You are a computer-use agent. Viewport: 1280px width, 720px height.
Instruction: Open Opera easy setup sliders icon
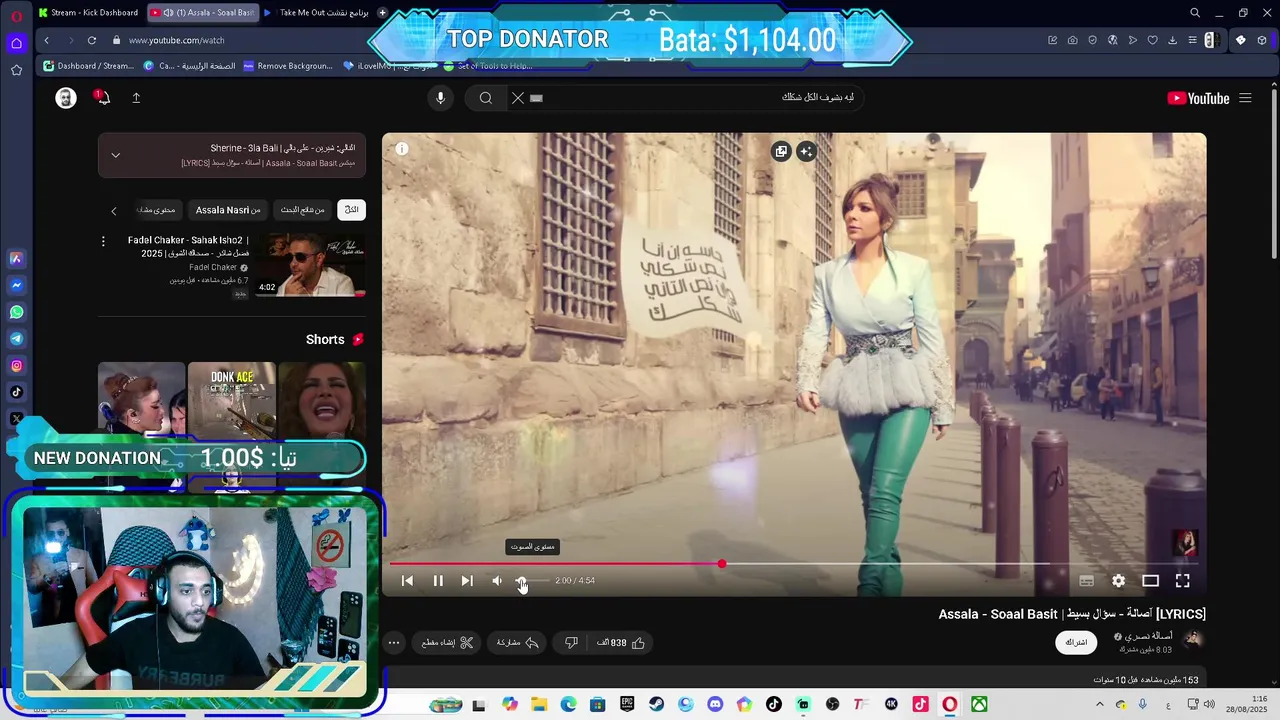coord(1192,40)
